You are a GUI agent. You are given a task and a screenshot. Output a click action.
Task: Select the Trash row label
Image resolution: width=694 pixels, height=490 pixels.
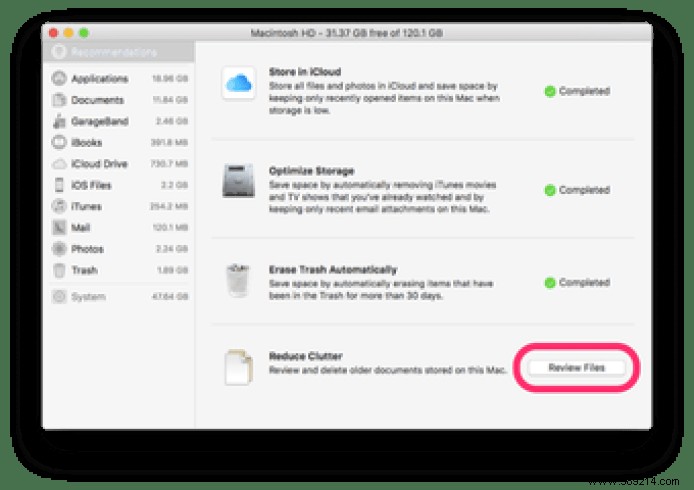point(84,270)
